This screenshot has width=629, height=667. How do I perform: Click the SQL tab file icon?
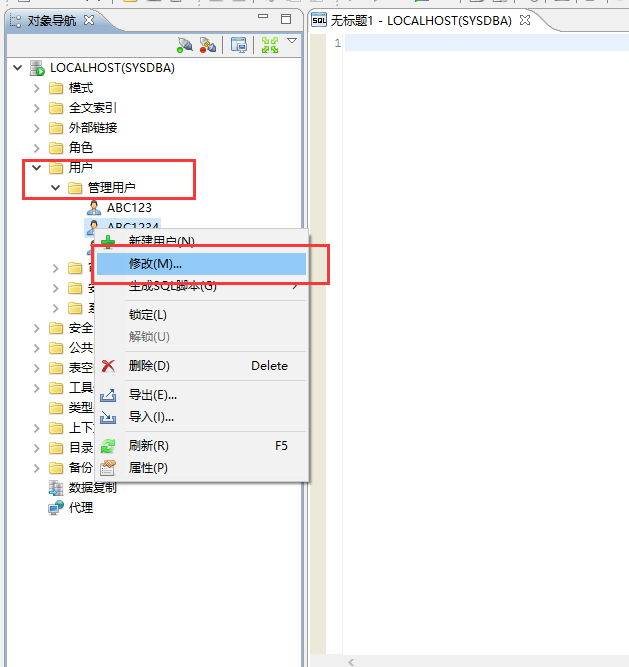click(319, 20)
